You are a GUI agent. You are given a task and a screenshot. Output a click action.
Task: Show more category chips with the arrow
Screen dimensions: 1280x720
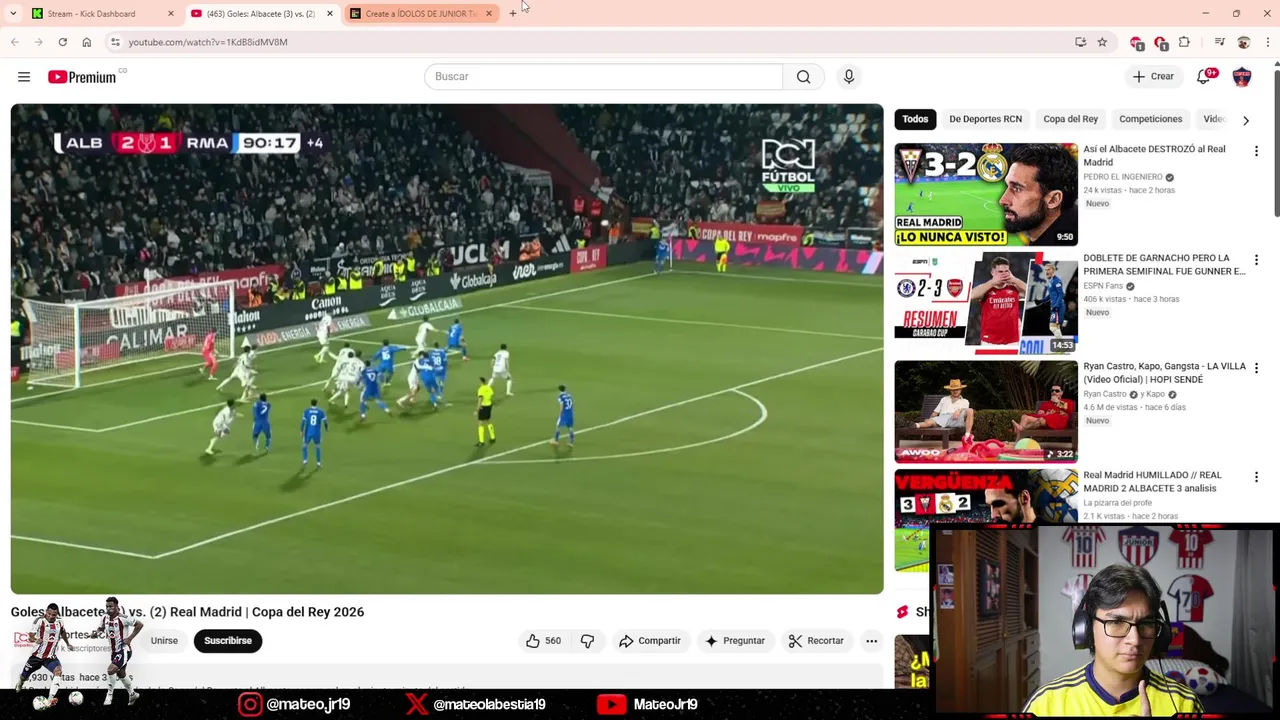click(x=1245, y=120)
